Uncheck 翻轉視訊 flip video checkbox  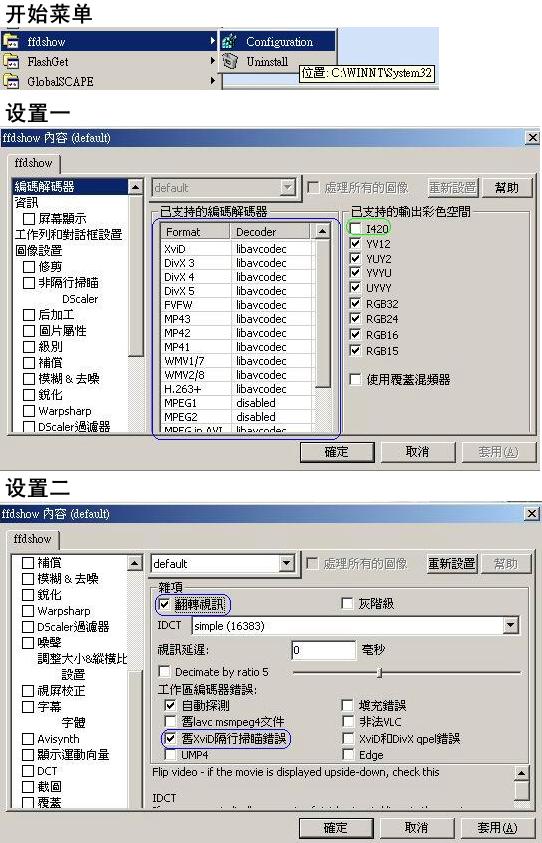165,604
